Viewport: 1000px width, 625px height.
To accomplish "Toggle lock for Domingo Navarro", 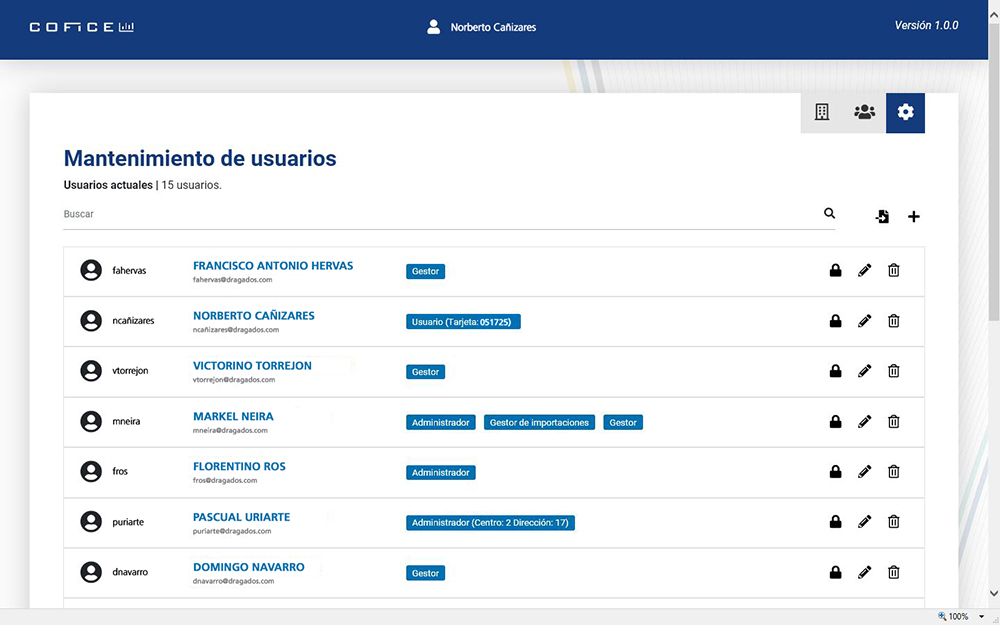I will (835, 573).
